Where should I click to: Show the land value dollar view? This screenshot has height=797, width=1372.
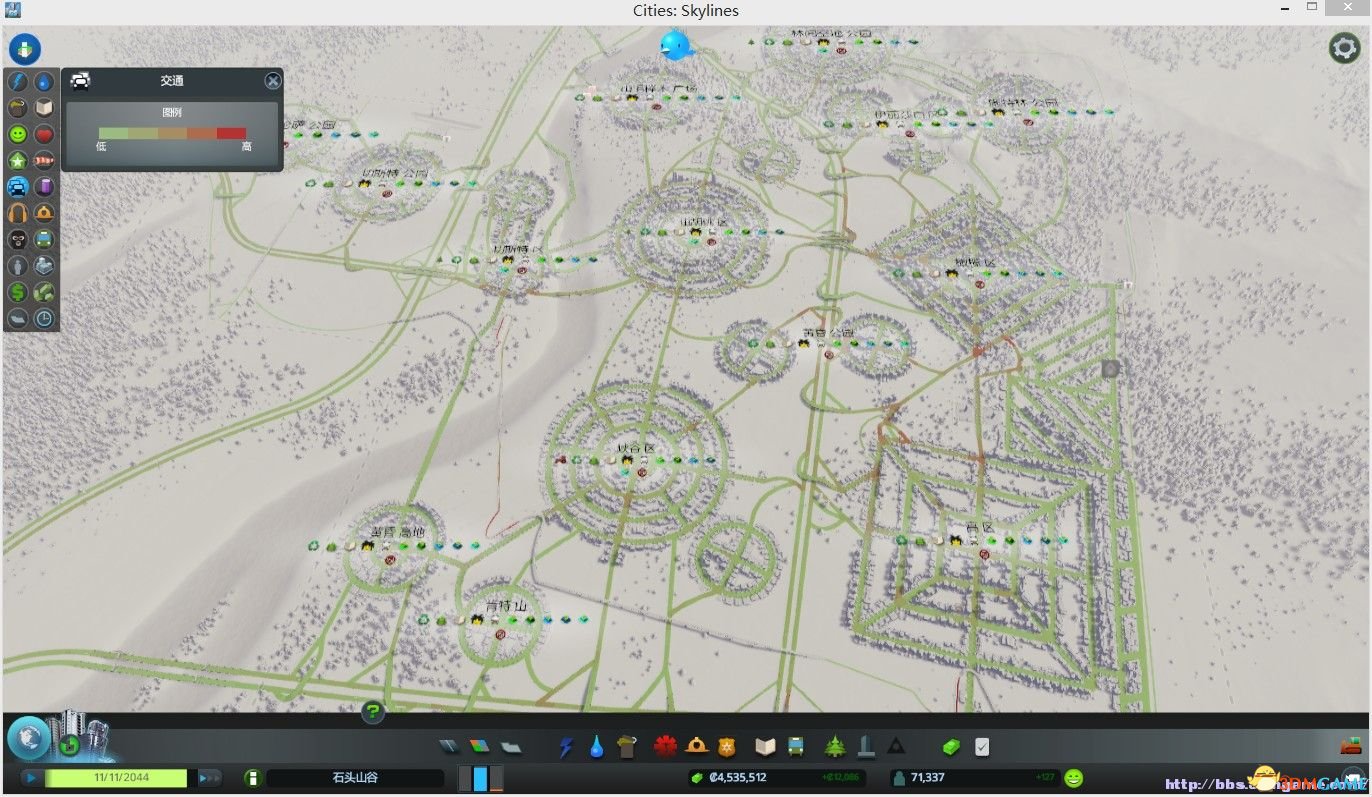pyautogui.click(x=18, y=292)
